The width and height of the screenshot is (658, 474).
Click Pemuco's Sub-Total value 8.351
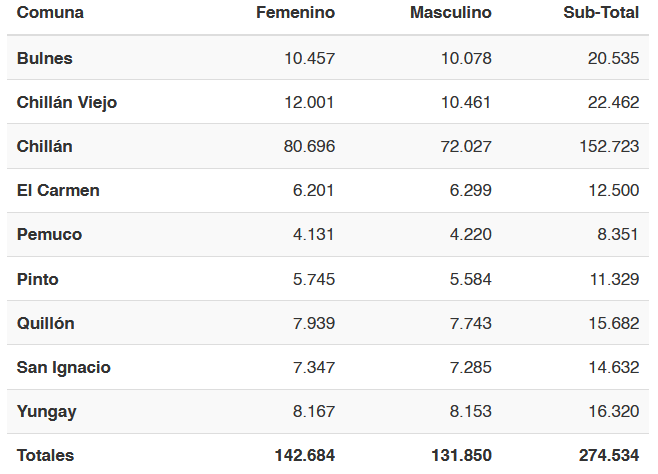pos(618,234)
